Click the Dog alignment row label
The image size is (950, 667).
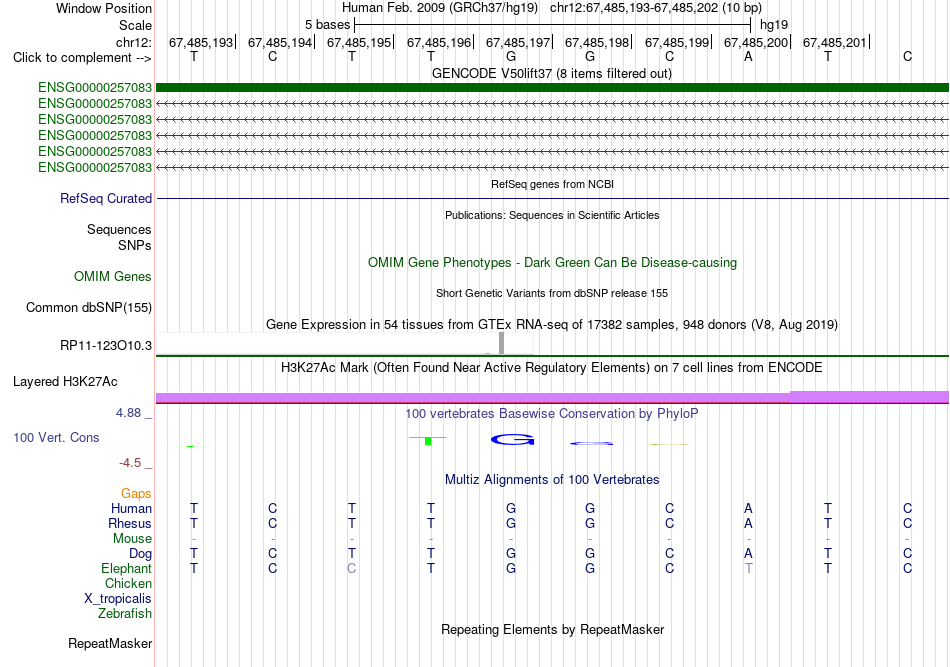click(140, 554)
